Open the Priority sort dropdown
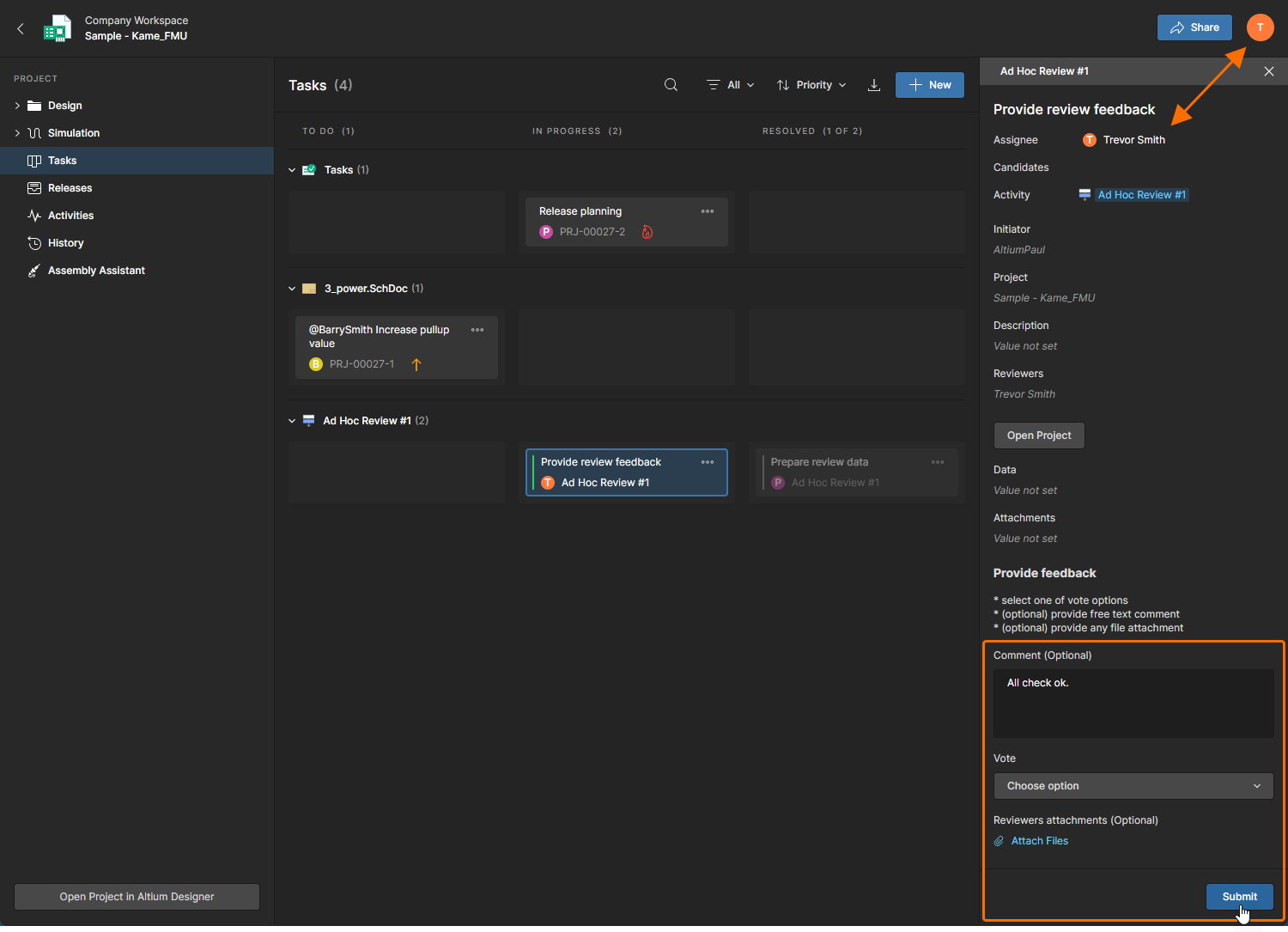 click(x=811, y=85)
